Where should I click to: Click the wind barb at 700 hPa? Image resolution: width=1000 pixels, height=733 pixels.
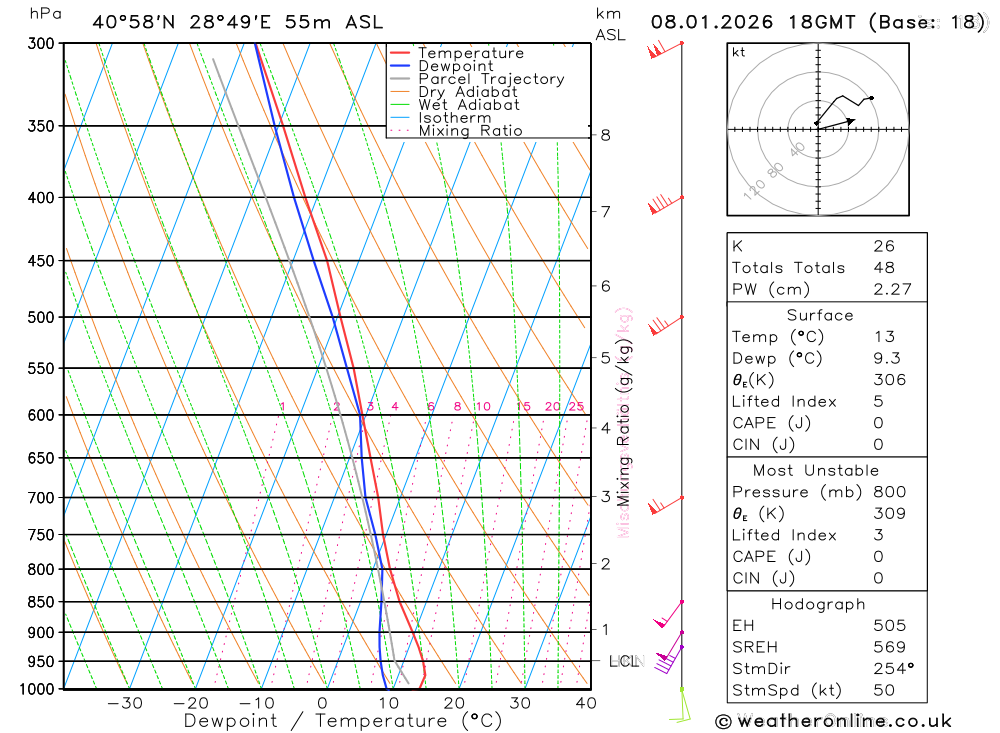pyautogui.click(x=666, y=505)
